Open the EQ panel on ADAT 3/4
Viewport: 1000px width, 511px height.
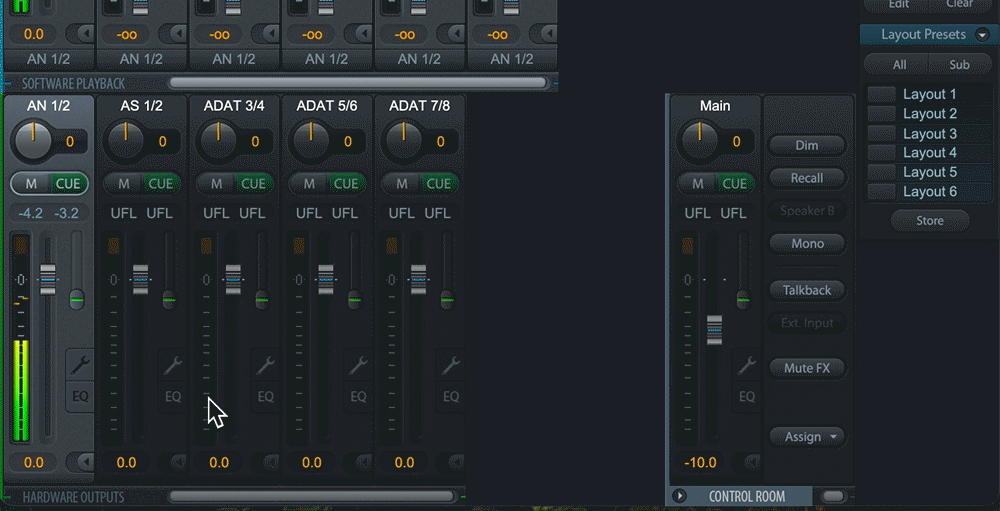(x=266, y=397)
